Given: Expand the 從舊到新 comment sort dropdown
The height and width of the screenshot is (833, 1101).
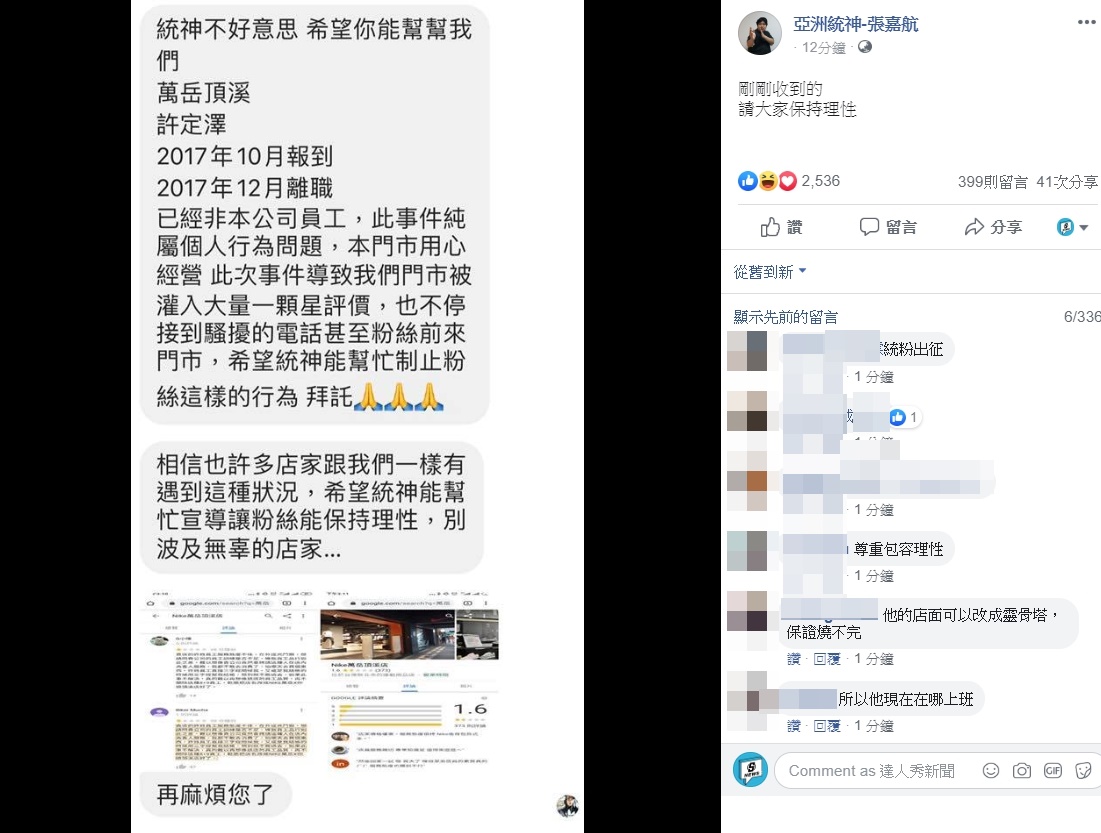Looking at the screenshot, I should coord(770,272).
